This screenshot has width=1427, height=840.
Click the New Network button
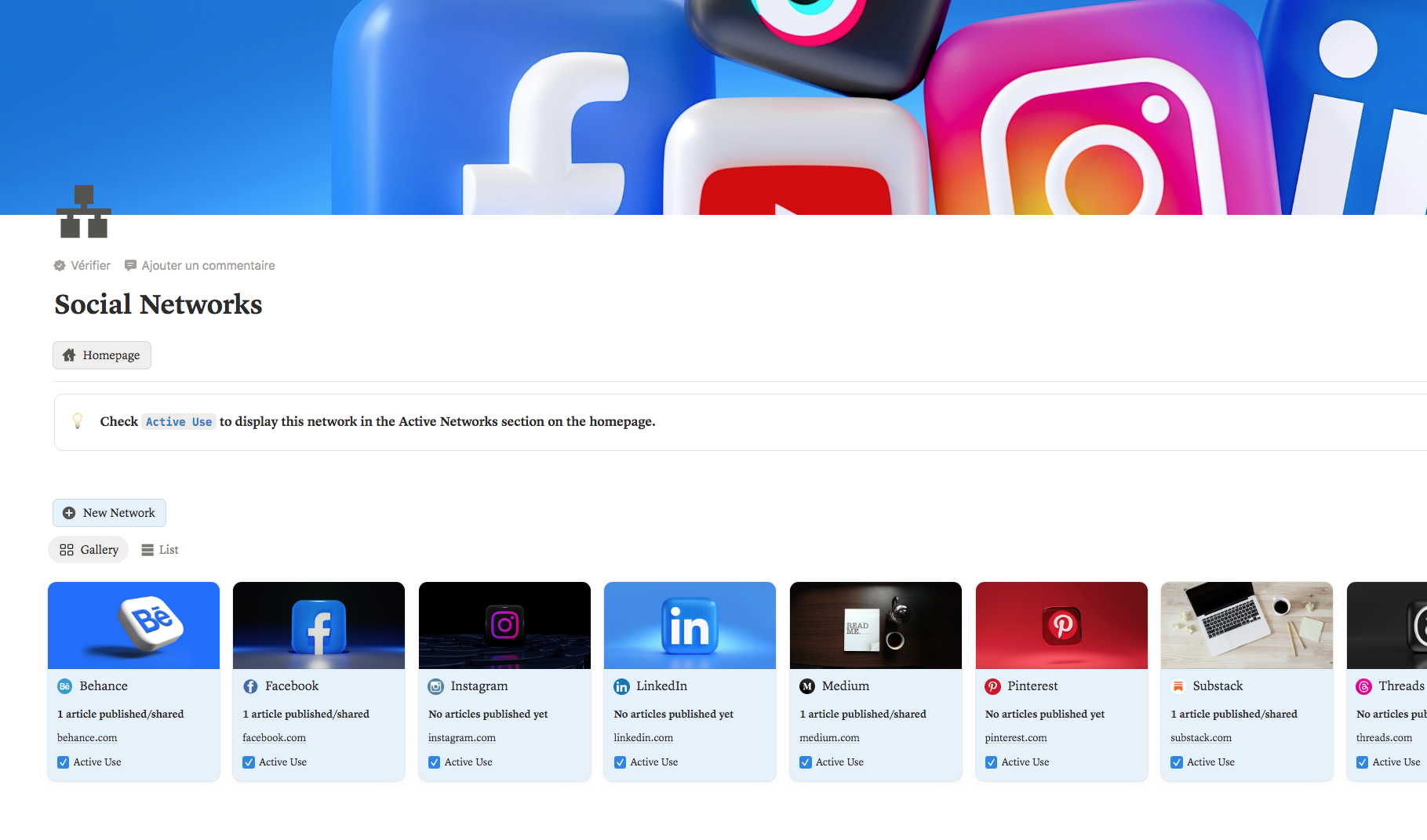pyautogui.click(x=110, y=513)
